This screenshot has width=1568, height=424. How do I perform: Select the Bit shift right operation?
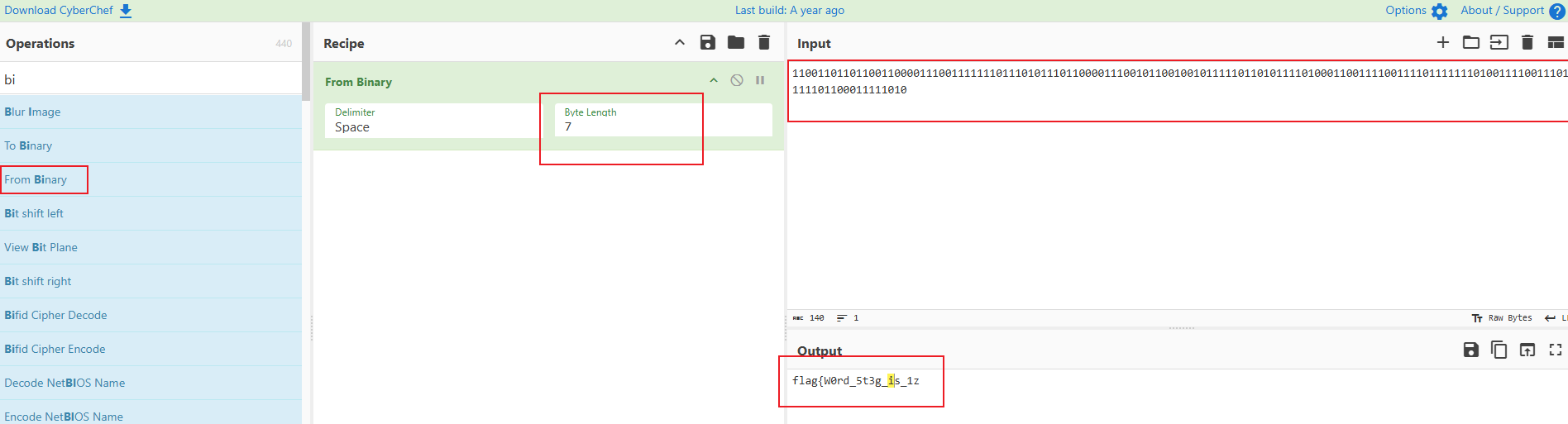[151, 281]
